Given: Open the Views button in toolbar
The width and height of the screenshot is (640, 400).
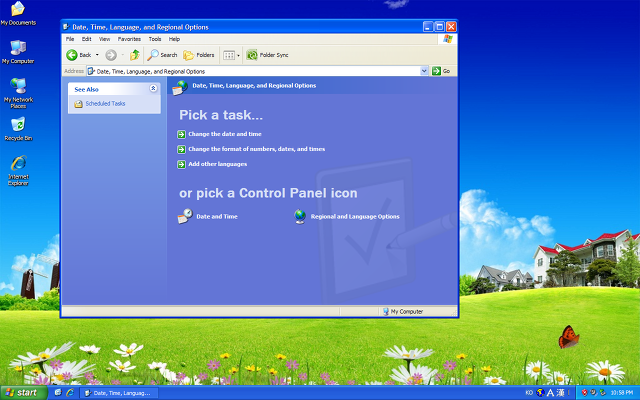Looking at the screenshot, I should [229, 55].
